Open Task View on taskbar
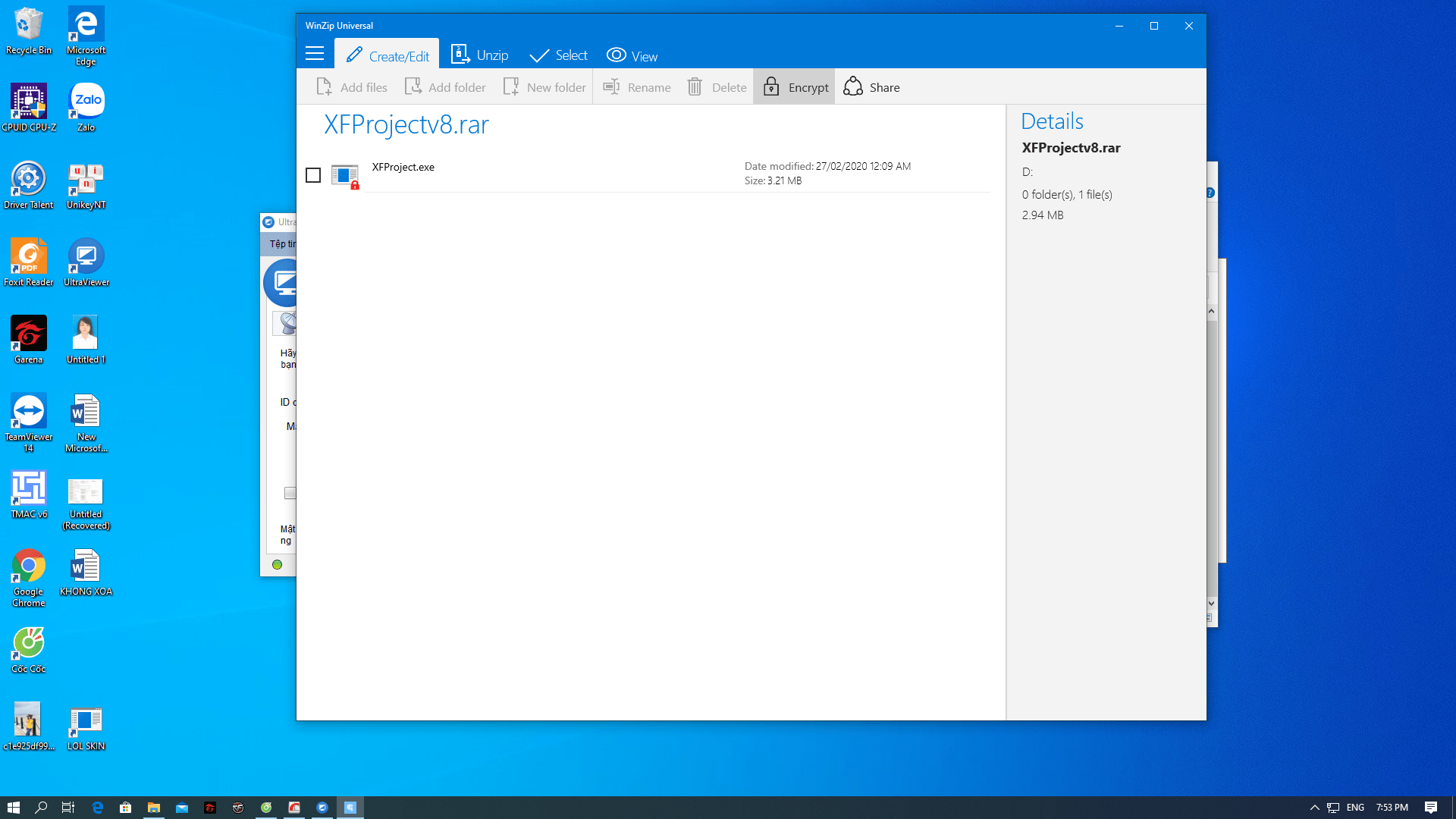This screenshot has height=819, width=1456. pos(68,808)
